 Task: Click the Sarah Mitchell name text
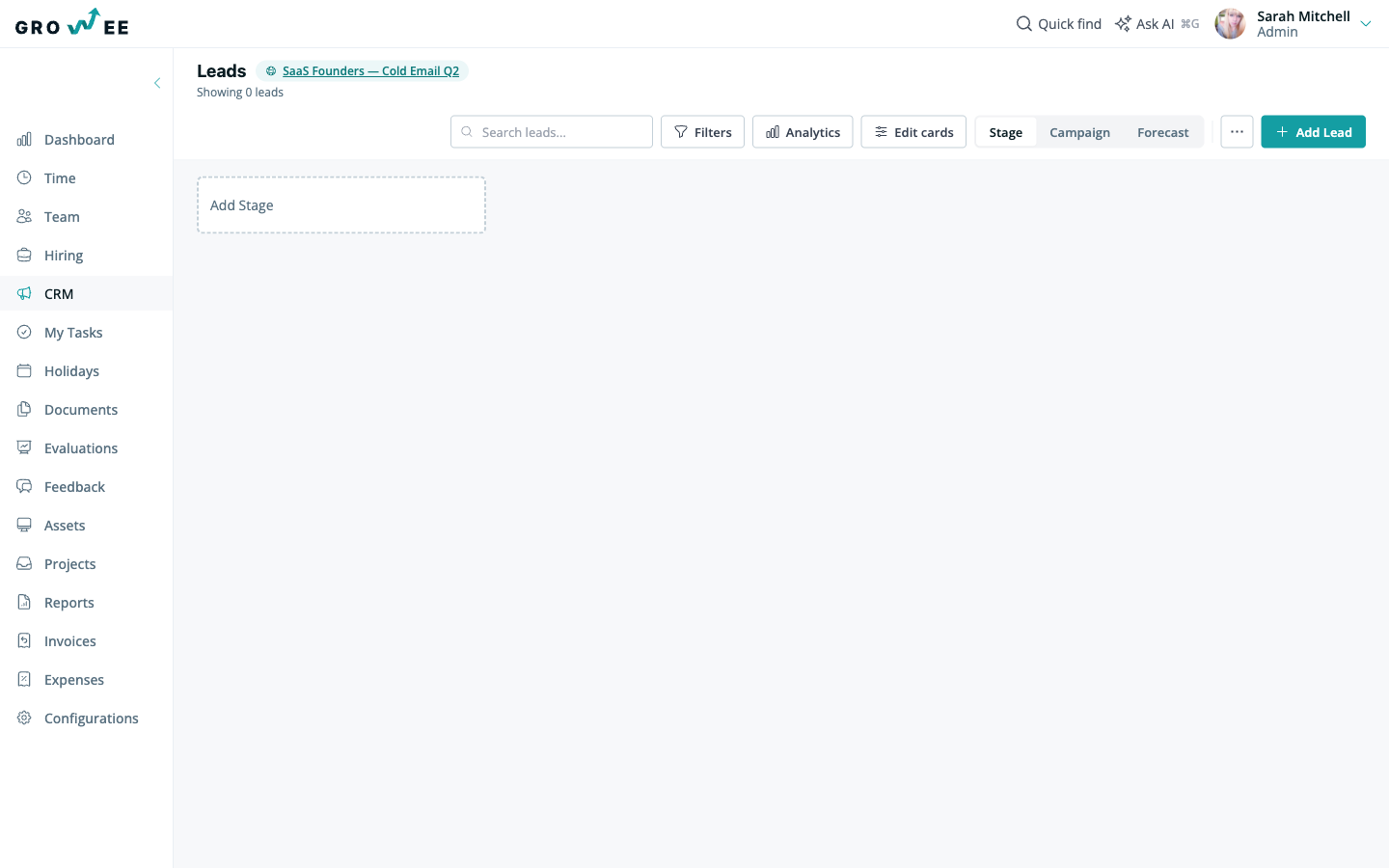click(1303, 16)
